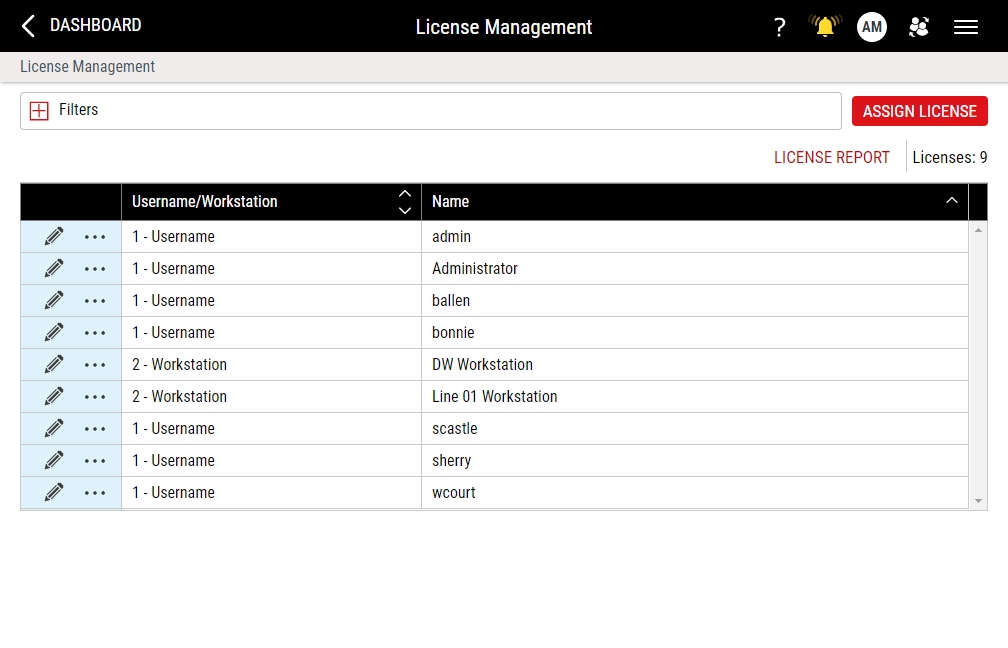This screenshot has width=1008, height=648.
Task: Click 1 - Username cell in scastle row
Action: coord(271,429)
